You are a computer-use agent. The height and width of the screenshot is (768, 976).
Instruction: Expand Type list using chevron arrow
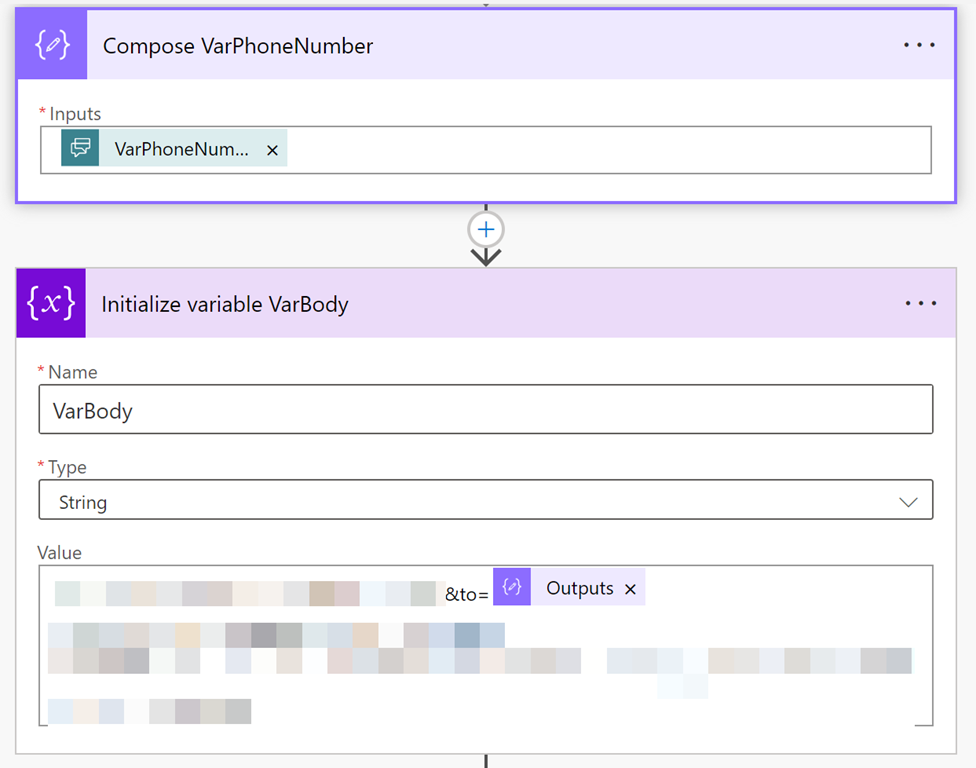coord(908,502)
